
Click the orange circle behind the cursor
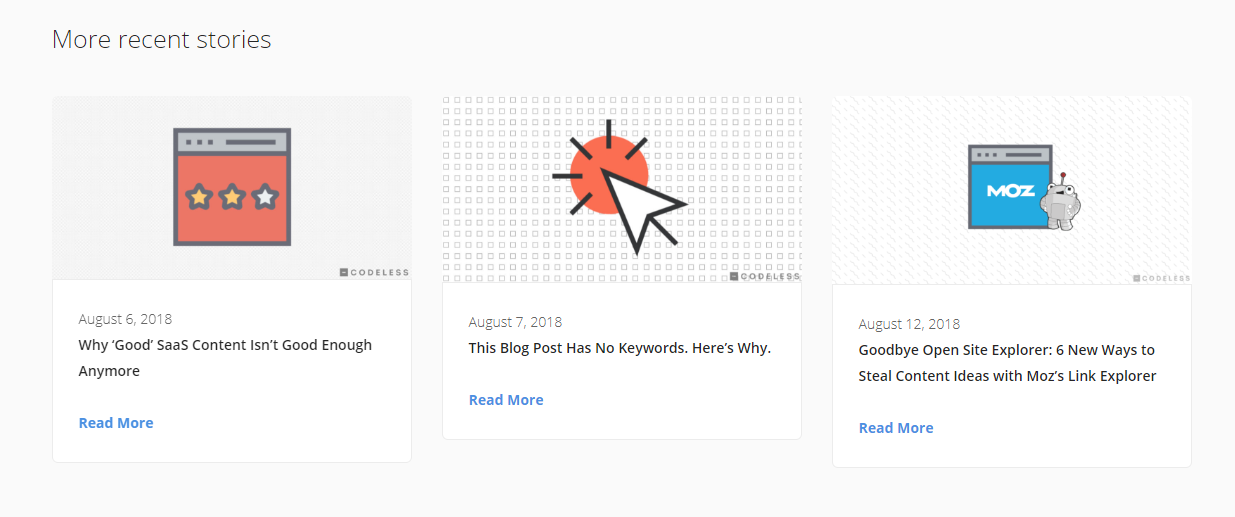coord(608,175)
